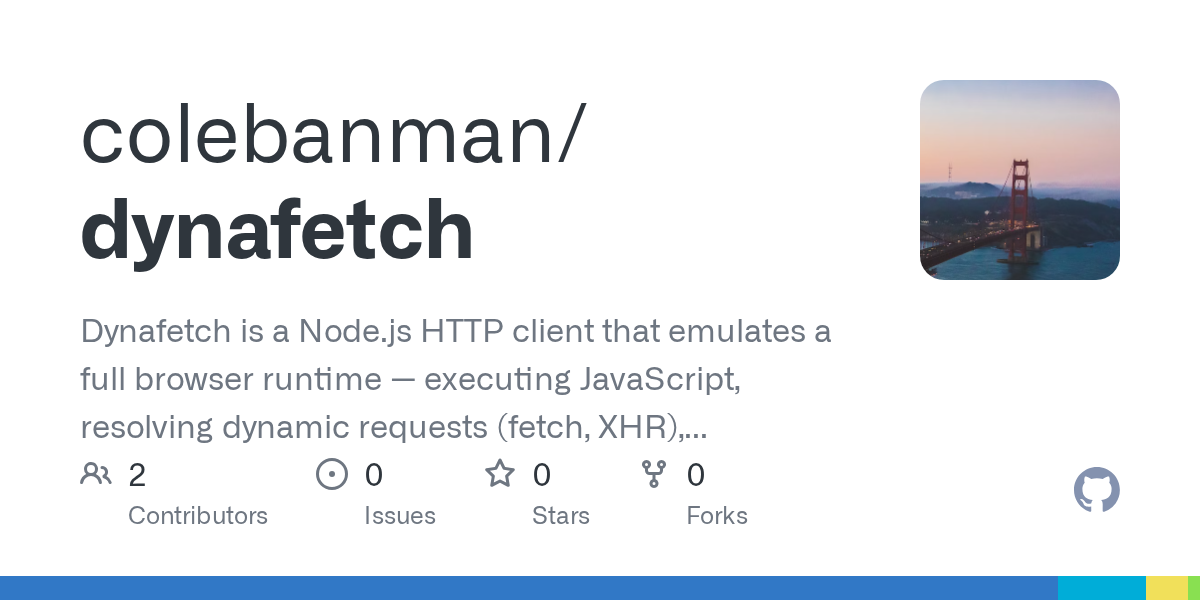The width and height of the screenshot is (1200, 600).
Task: Click the 2 contributors count
Action: [137, 475]
